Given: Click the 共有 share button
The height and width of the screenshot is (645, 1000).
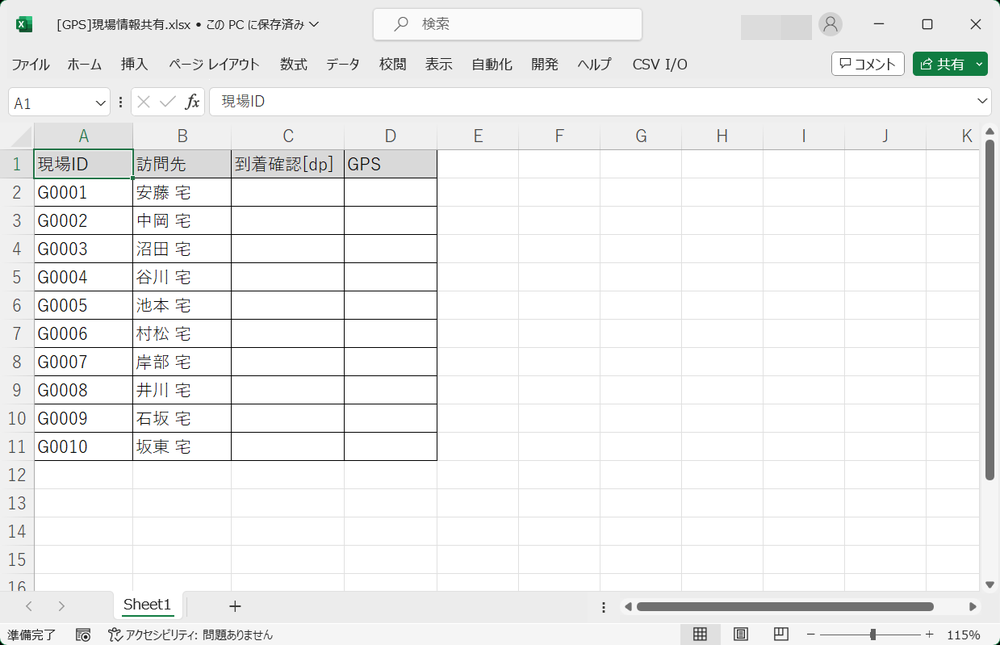Looking at the screenshot, I should [x=943, y=64].
